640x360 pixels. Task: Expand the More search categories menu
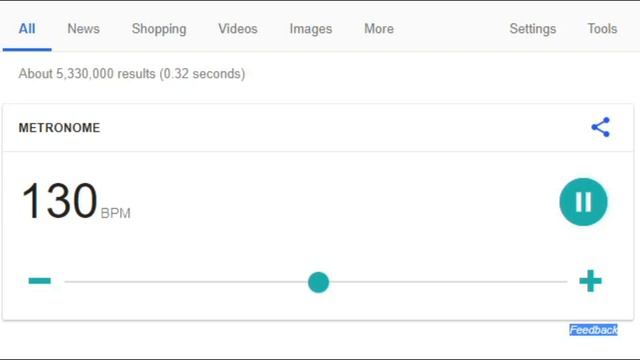click(379, 29)
